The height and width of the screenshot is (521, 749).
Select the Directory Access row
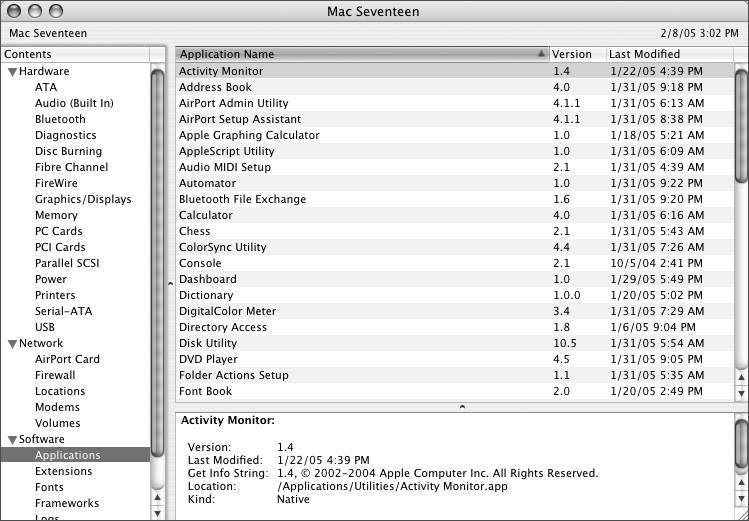454,327
